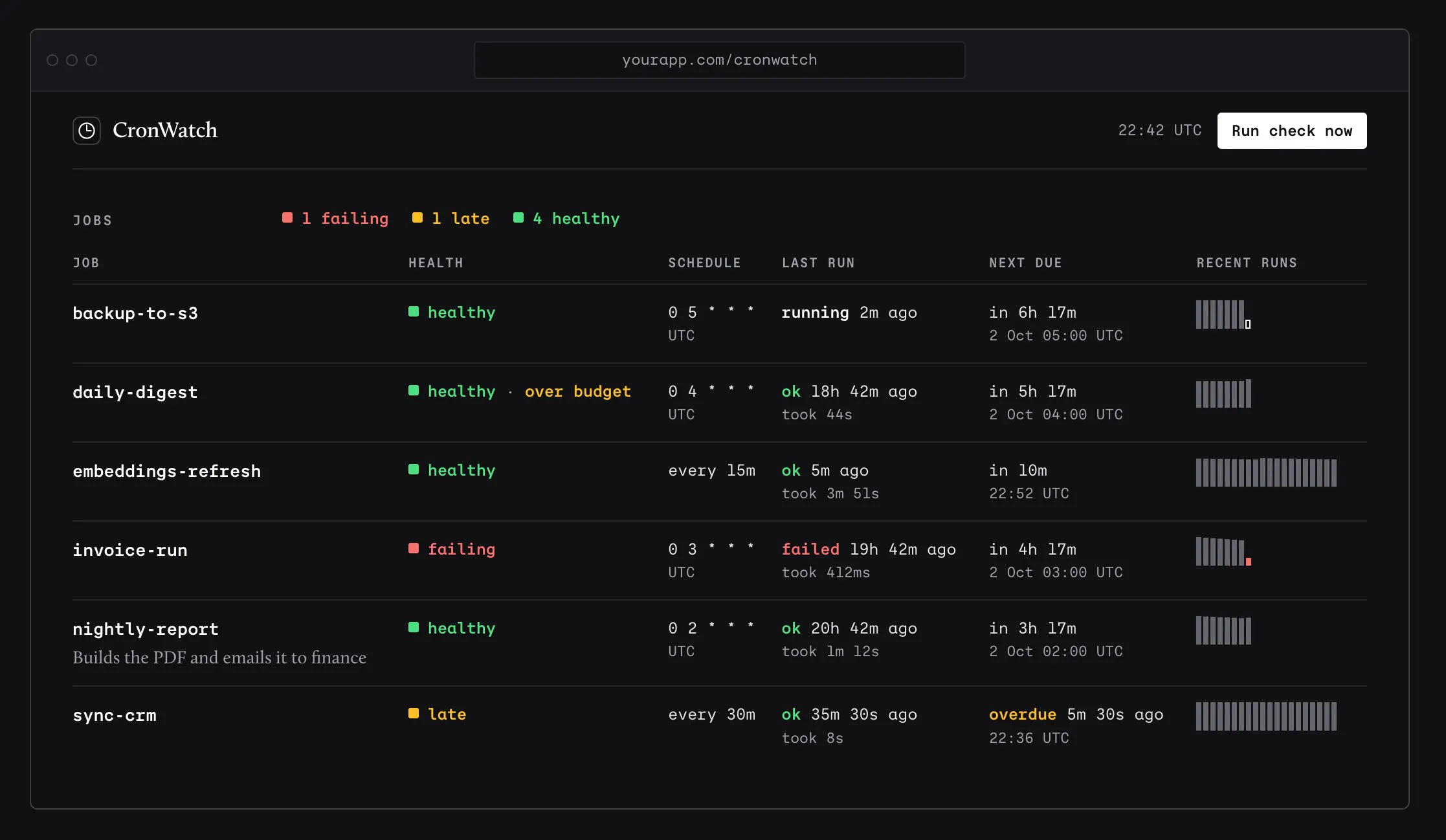1446x840 pixels.
Task: Click the healthy status of embeddings-refresh
Action: (x=452, y=470)
